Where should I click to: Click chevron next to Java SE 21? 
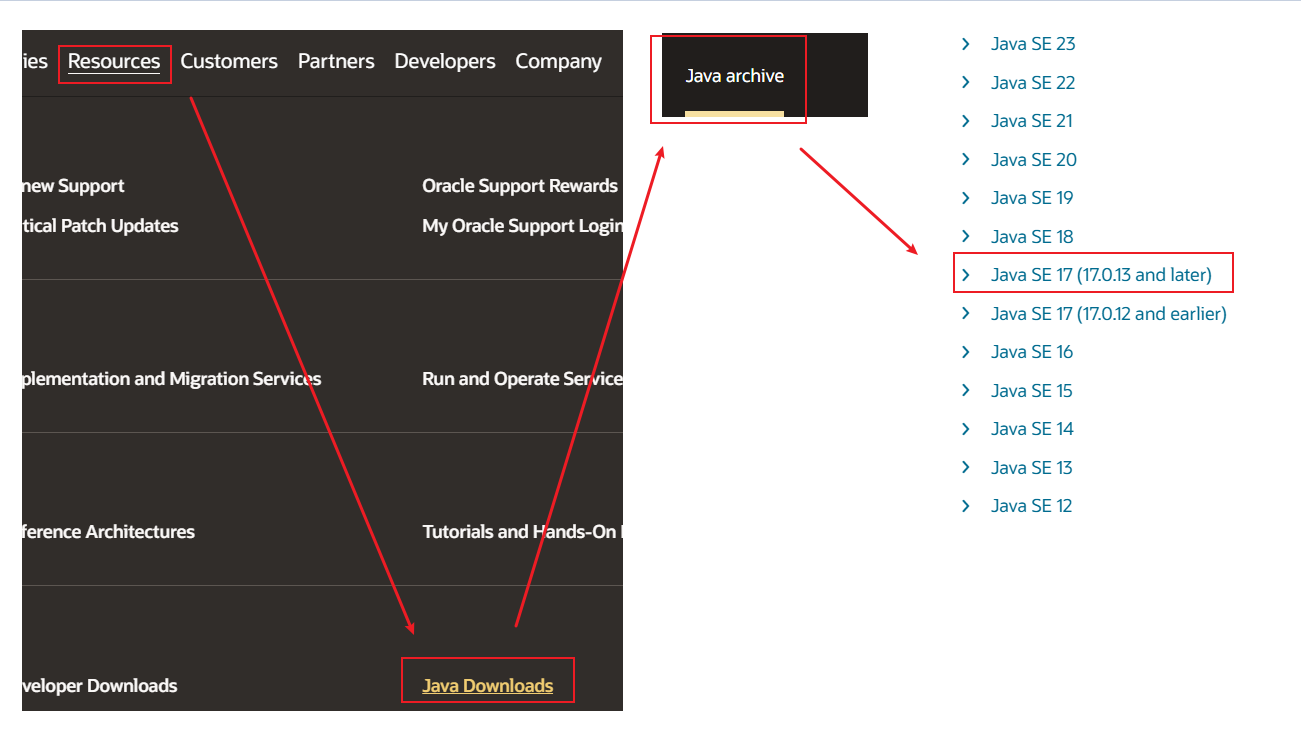[966, 121]
